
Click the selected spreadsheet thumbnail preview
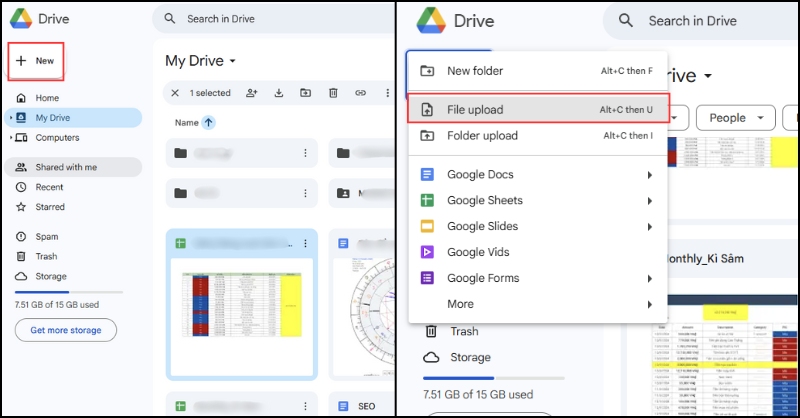tap(242, 316)
